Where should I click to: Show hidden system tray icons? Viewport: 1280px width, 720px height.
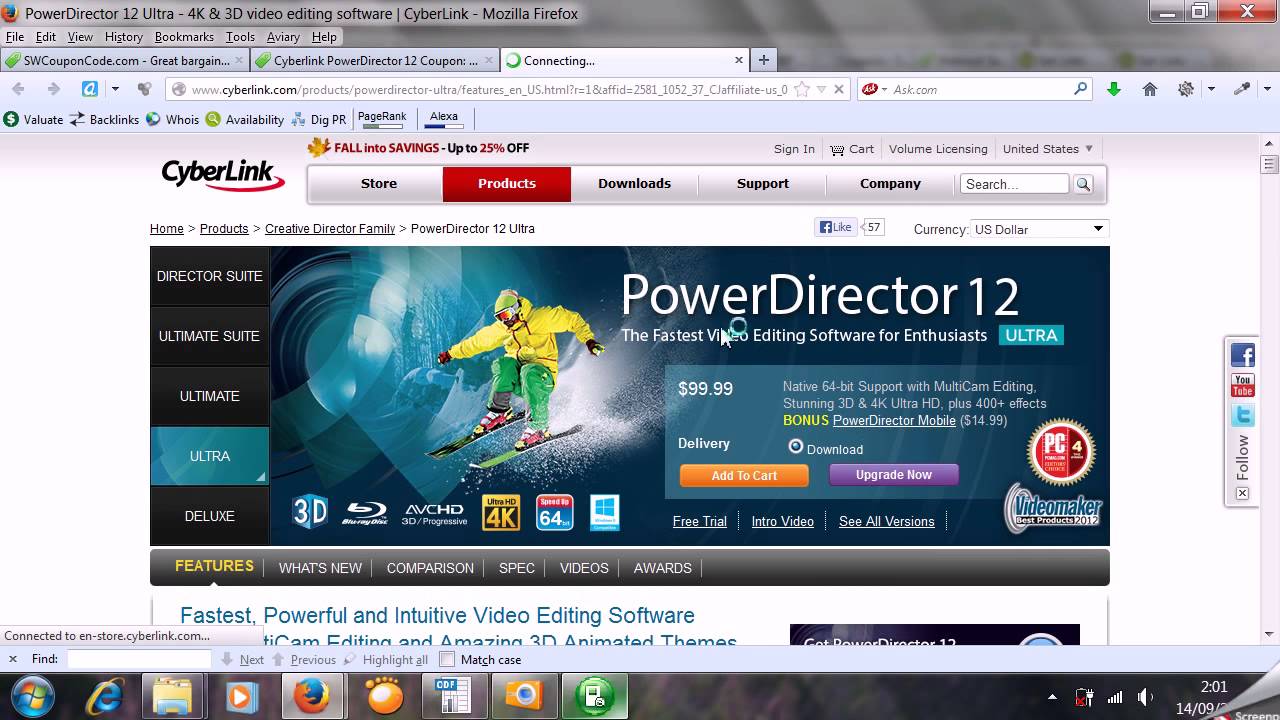(1052, 697)
